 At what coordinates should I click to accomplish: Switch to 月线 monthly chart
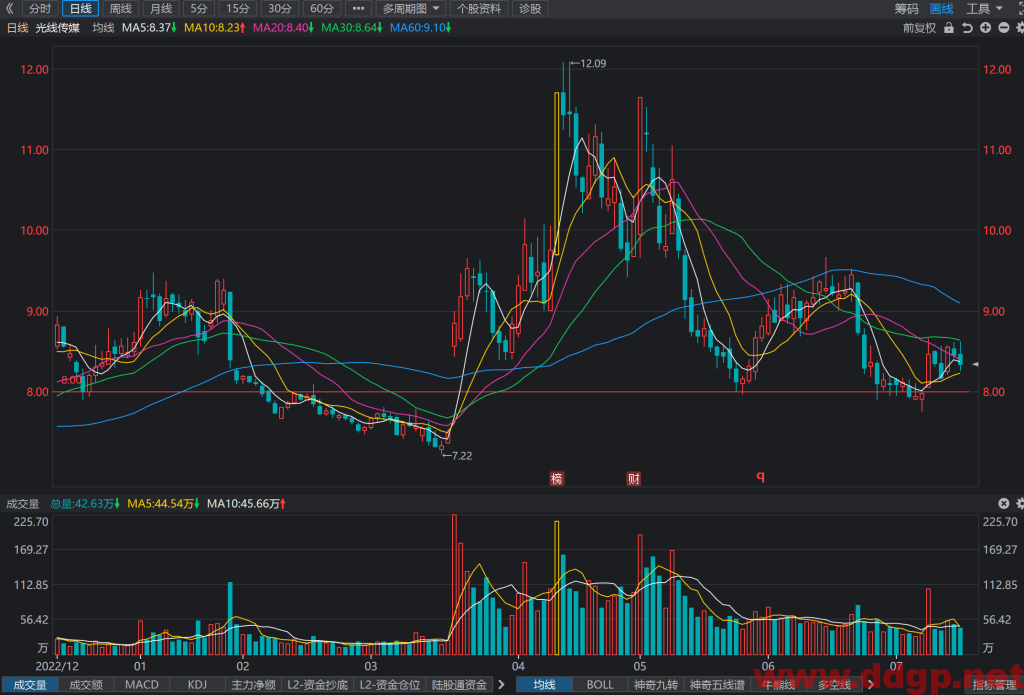(x=161, y=8)
